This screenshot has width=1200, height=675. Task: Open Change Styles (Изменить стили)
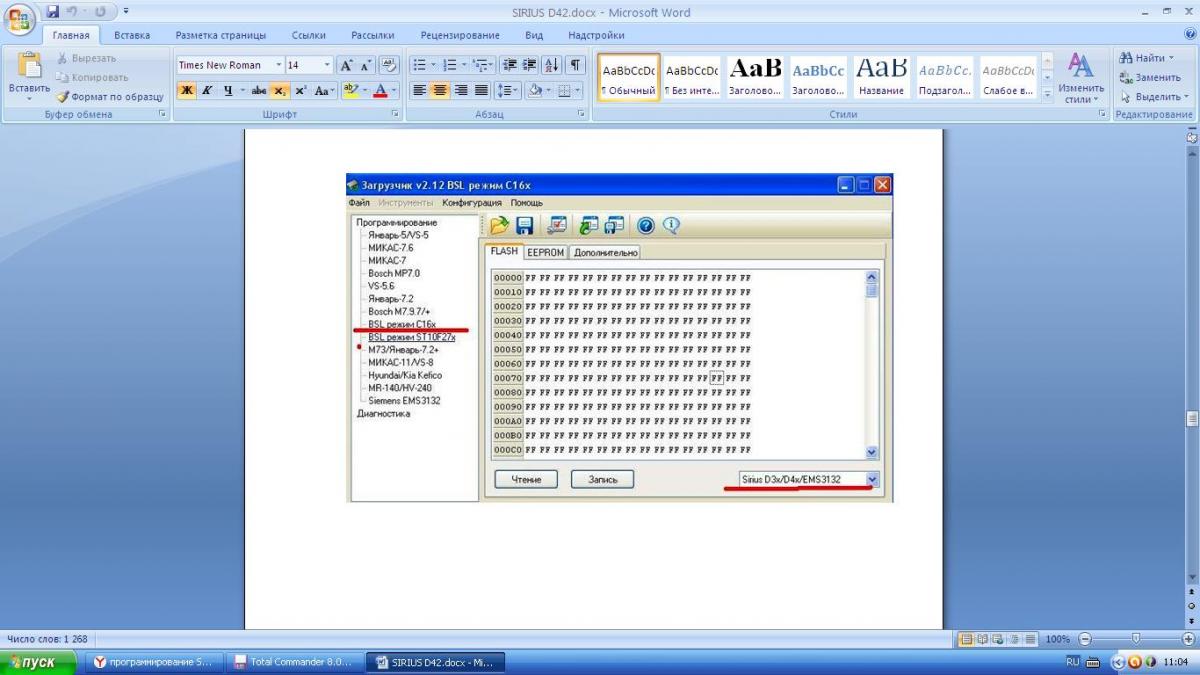(x=1081, y=77)
